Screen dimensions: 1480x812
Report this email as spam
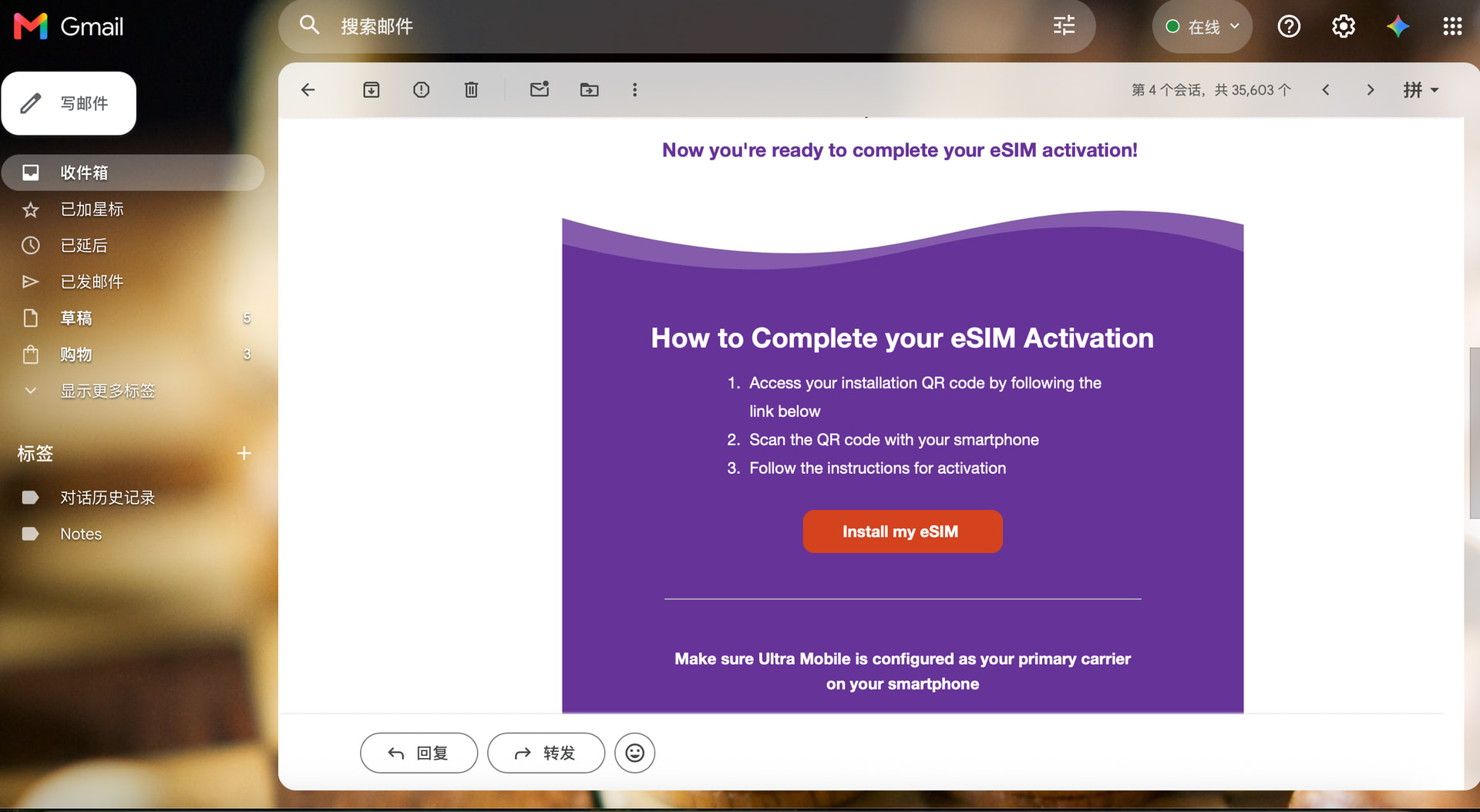click(x=421, y=90)
